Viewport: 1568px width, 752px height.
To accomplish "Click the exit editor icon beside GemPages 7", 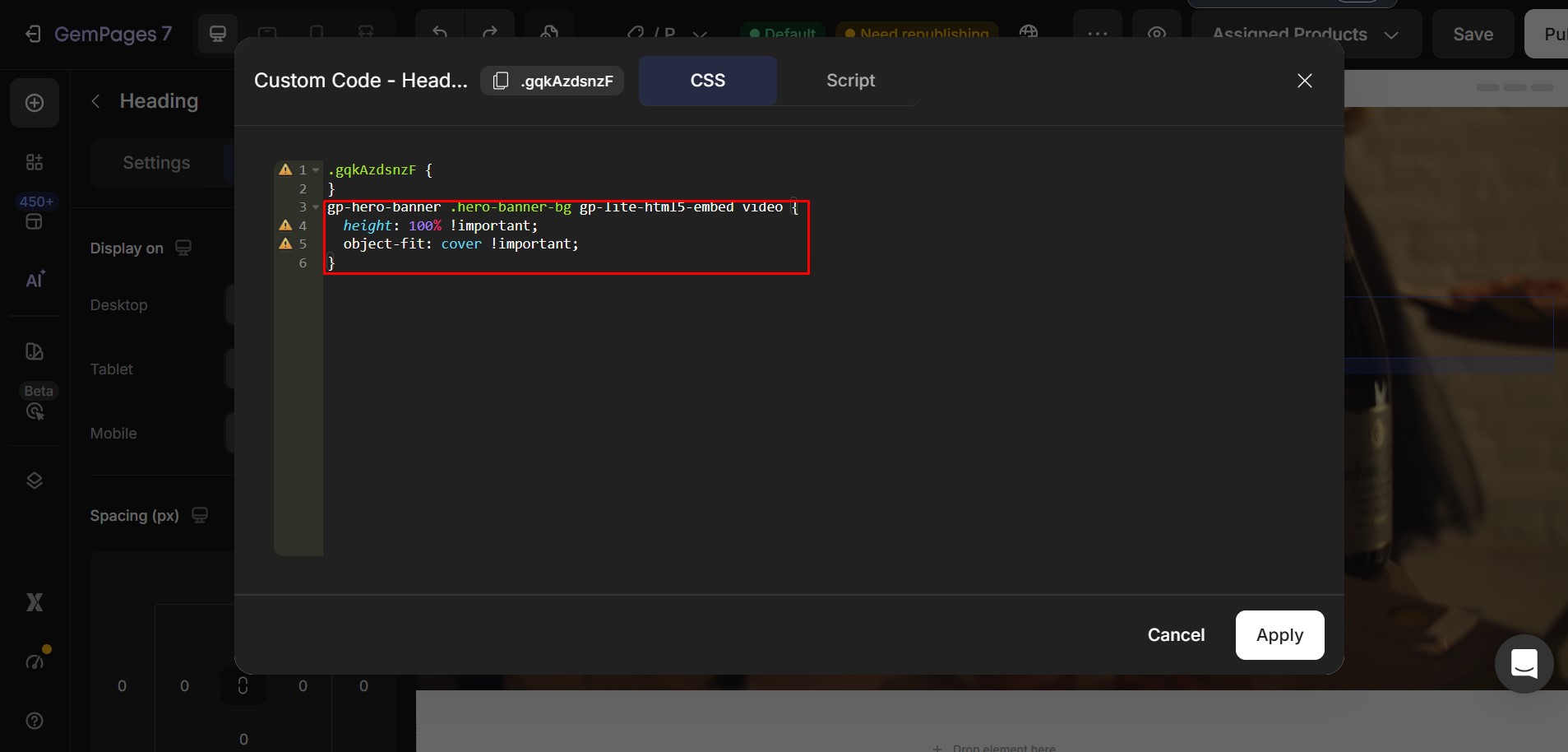I will click(33, 34).
